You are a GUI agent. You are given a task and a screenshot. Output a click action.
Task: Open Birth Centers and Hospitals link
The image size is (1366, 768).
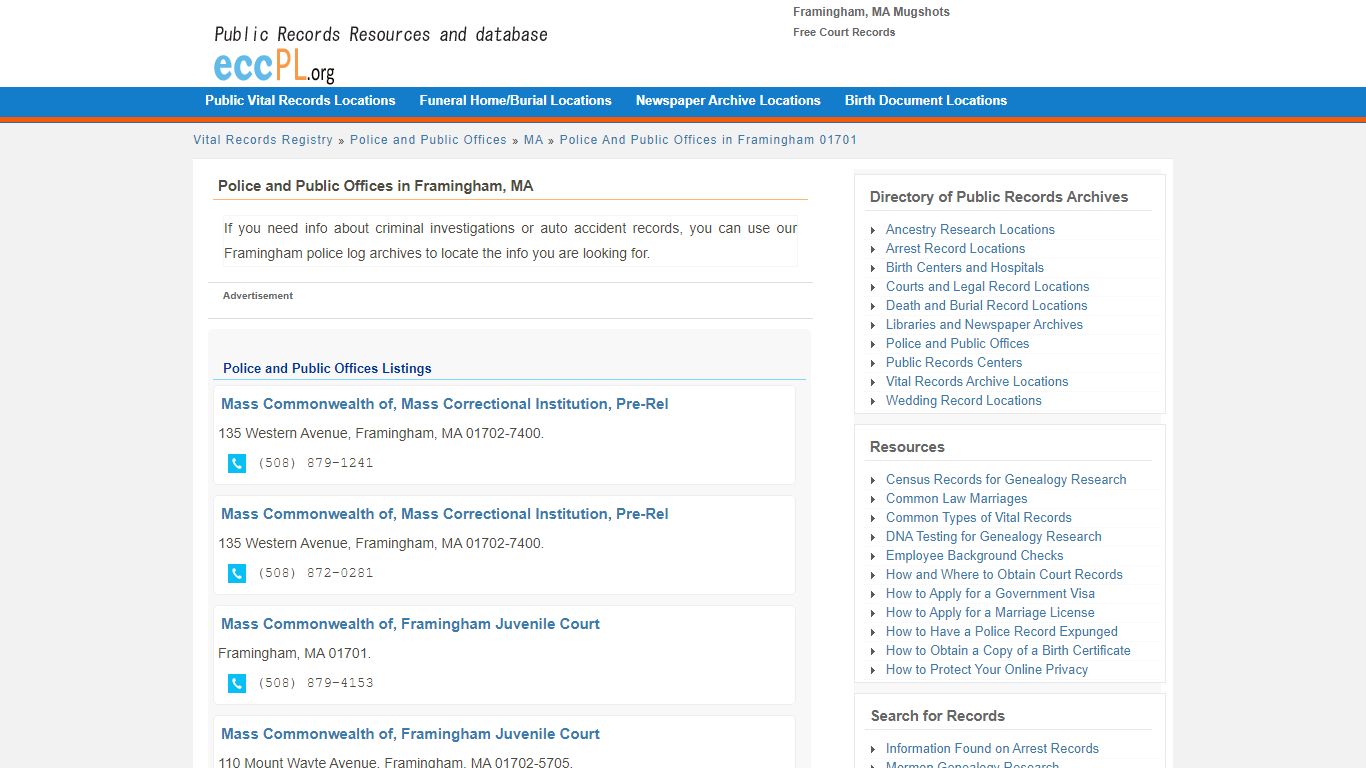tap(965, 267)
